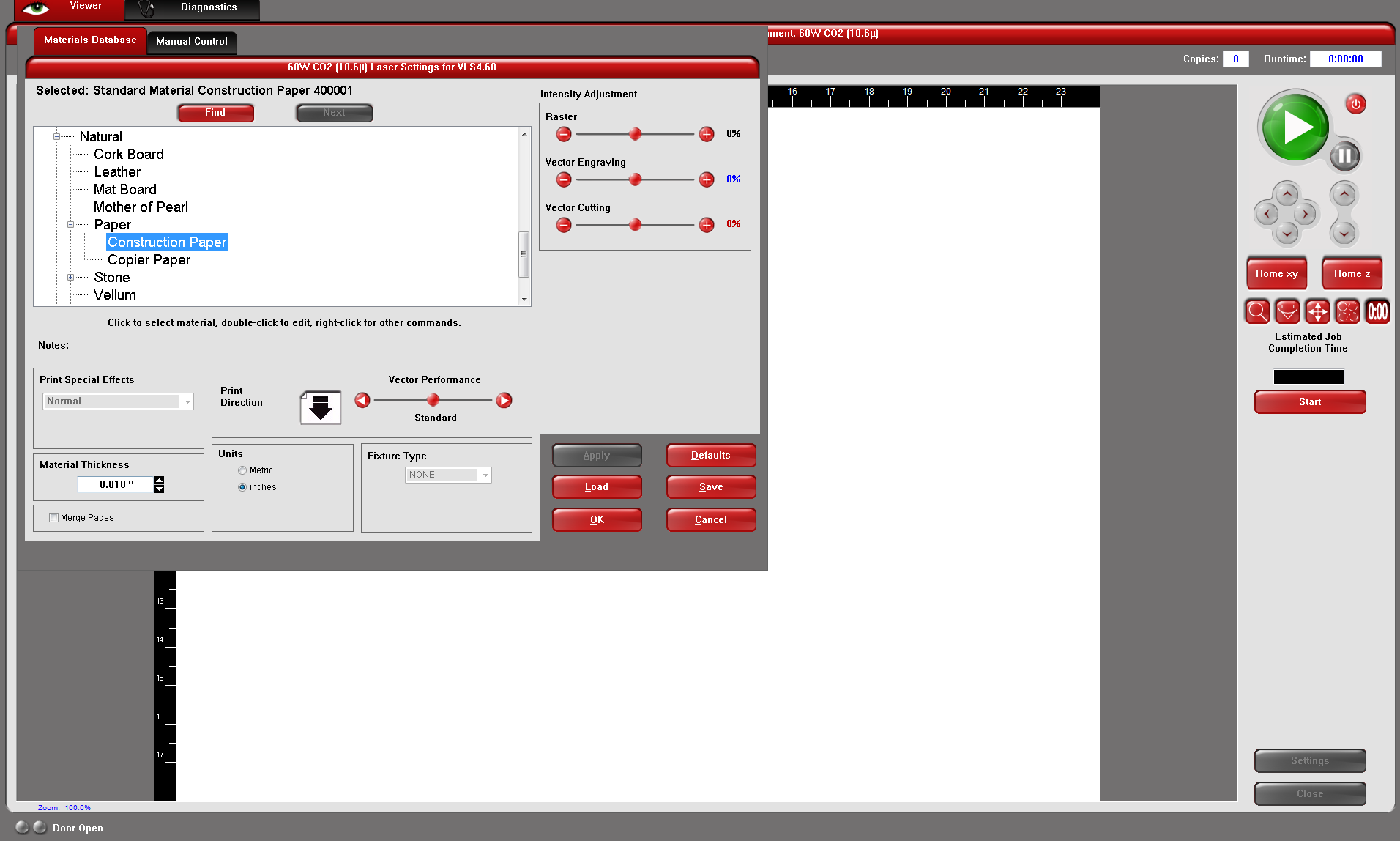Select the four-arrow relocate tool
Image resolution: width=1400 pixels, height=841 pixels.
1317,312
